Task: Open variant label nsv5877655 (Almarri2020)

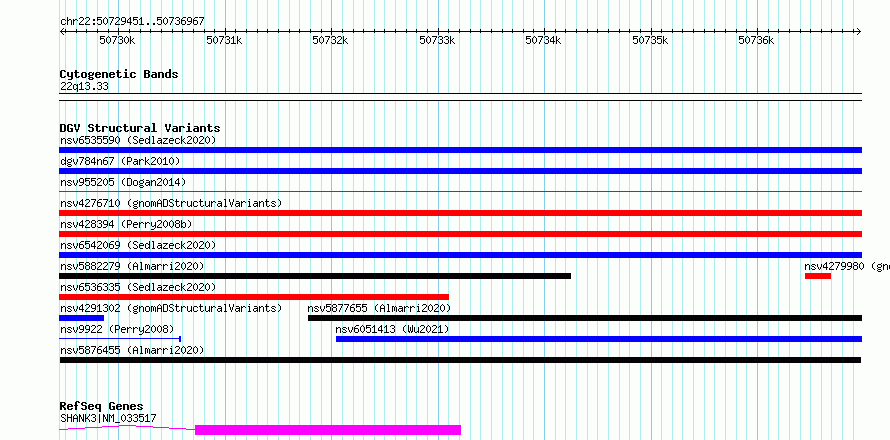Action: pyautogui.click(x=379, y=308)
